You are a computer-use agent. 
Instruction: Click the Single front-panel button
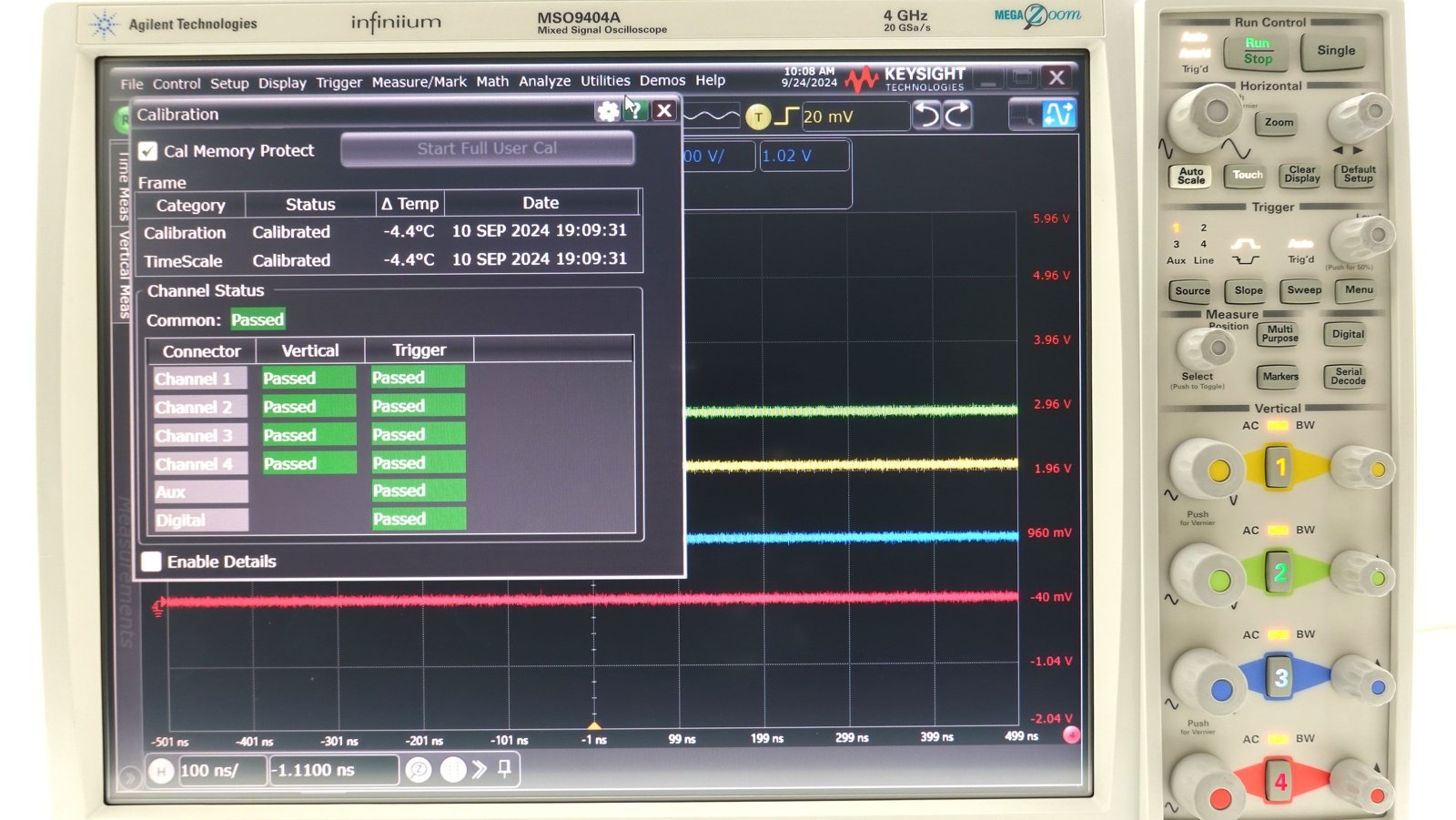coord(1336,51)
